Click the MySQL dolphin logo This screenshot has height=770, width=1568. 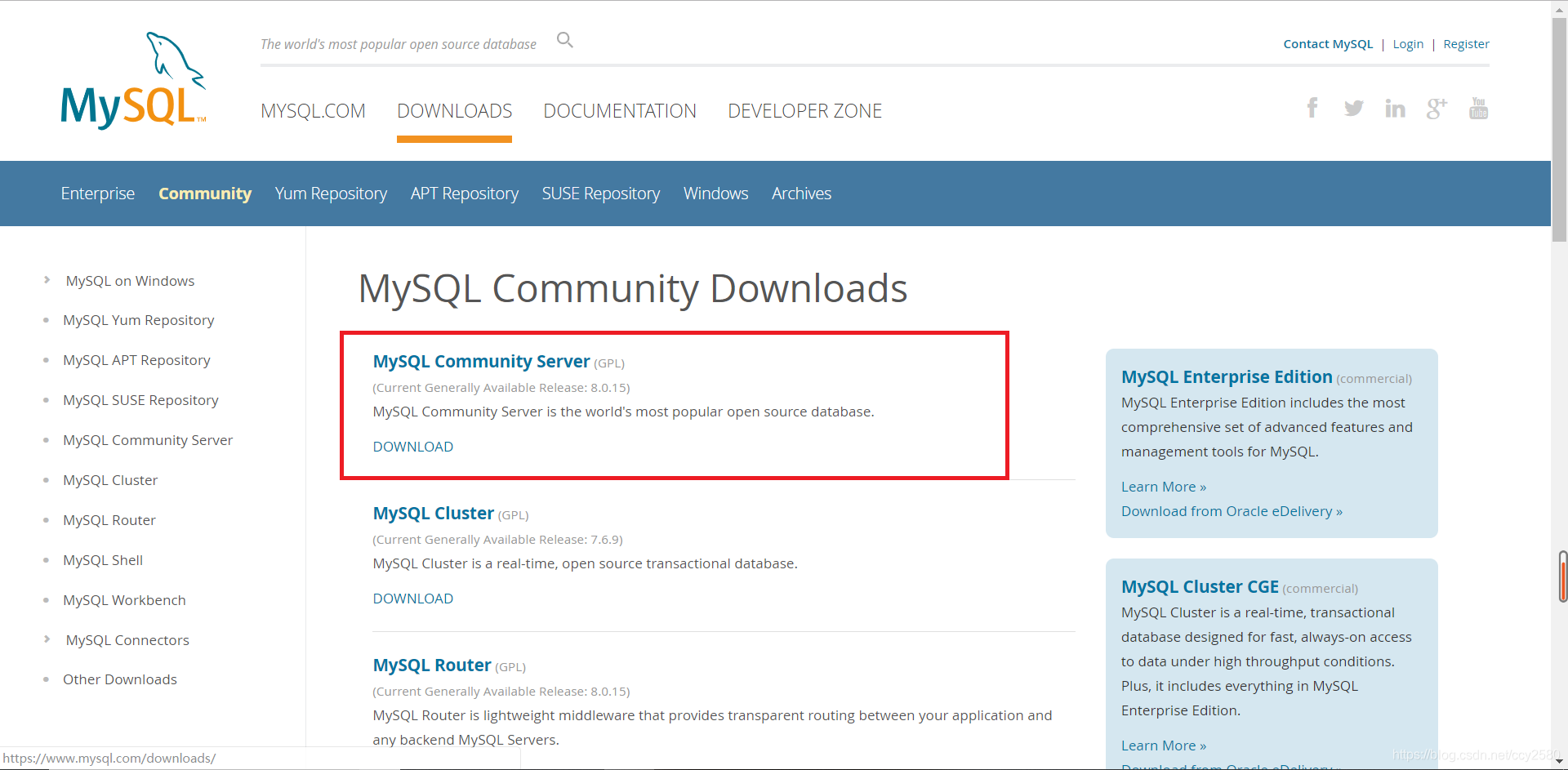133,80
